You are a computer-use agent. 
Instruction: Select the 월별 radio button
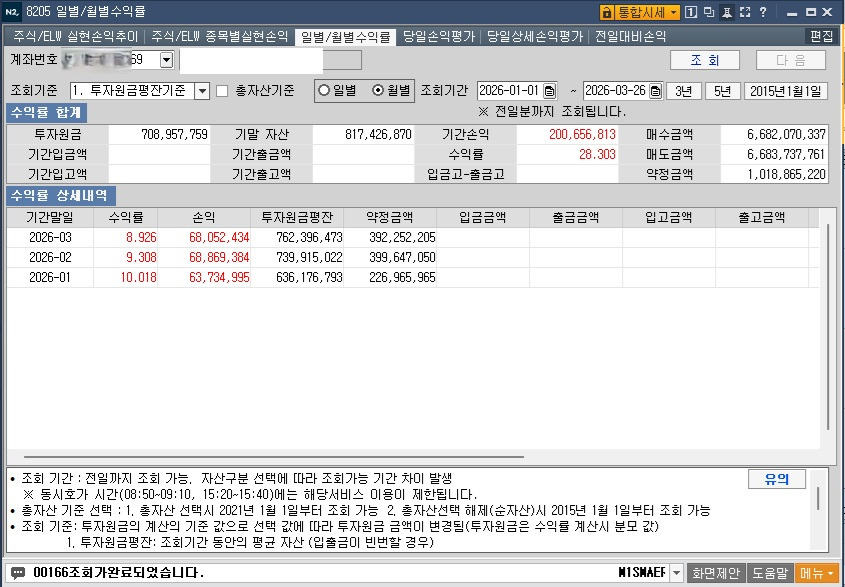coord(378,90)
